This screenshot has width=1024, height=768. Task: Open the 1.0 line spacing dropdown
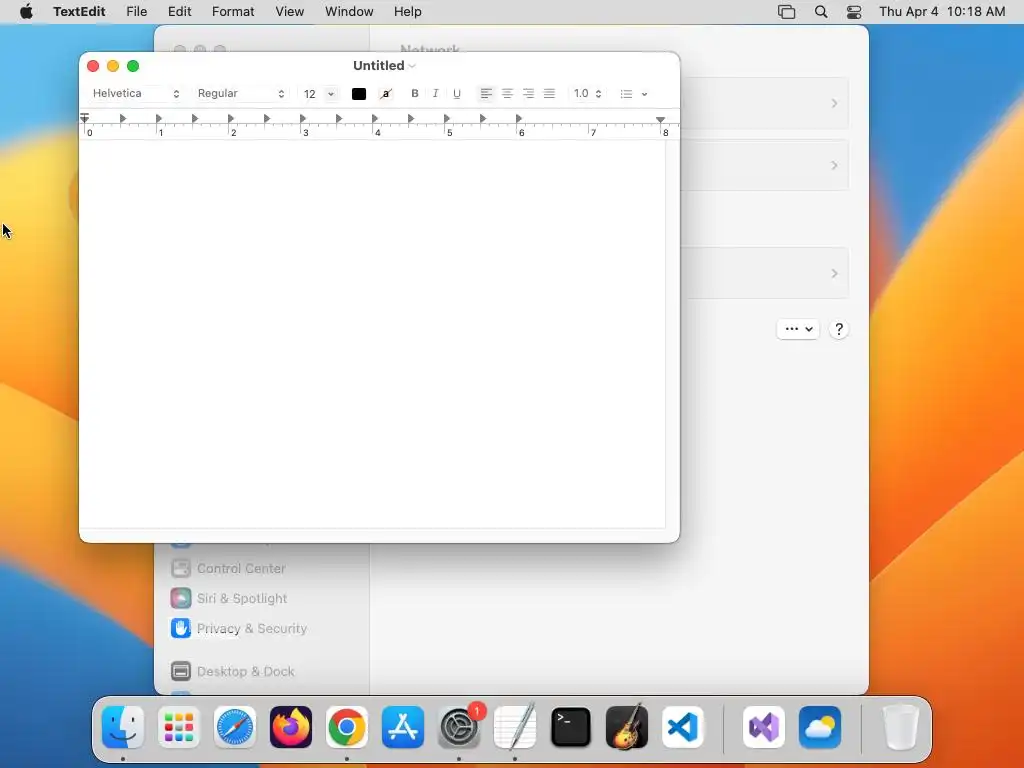587,93
